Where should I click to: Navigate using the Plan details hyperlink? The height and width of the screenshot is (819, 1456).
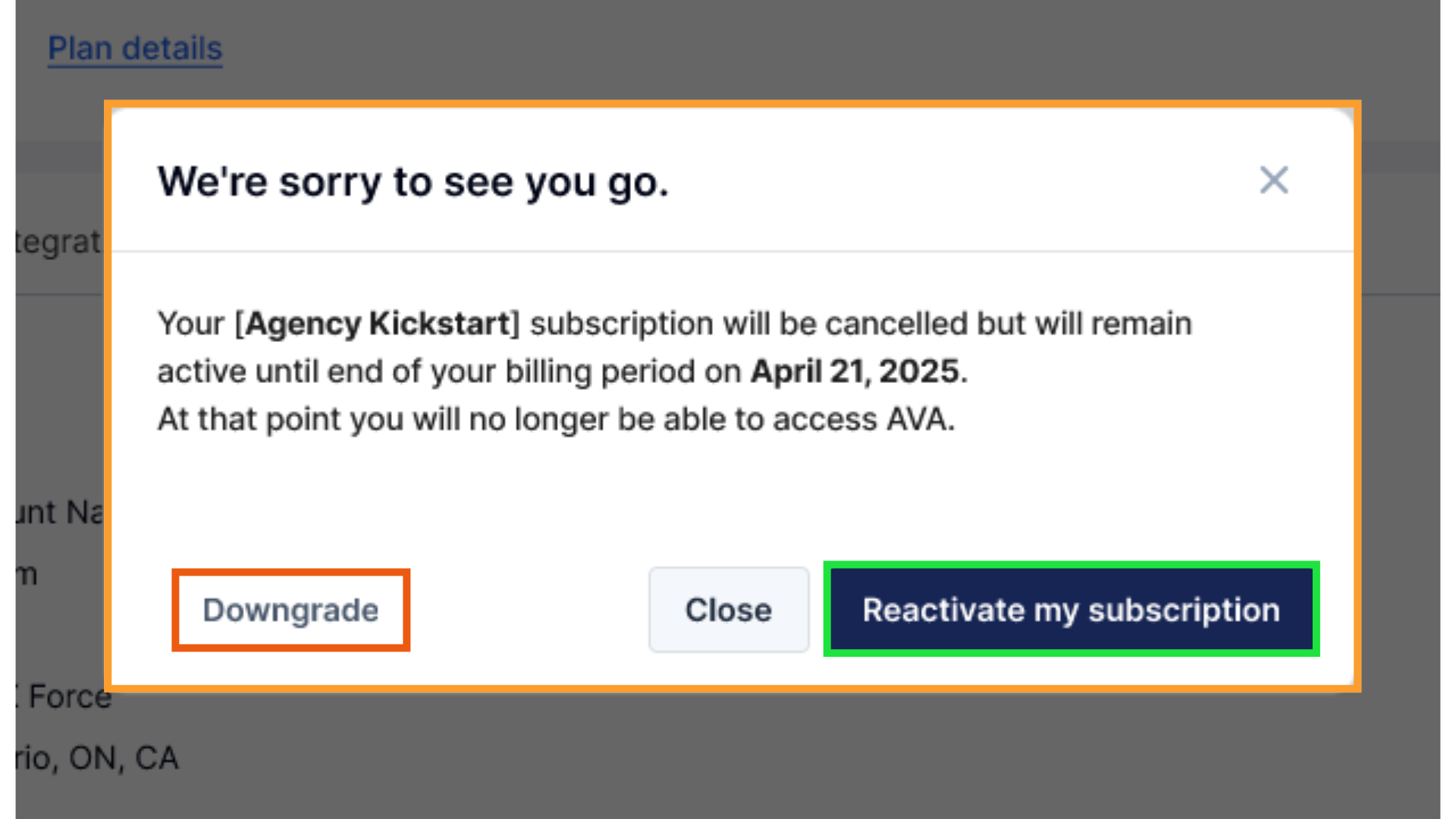[134, 48]
